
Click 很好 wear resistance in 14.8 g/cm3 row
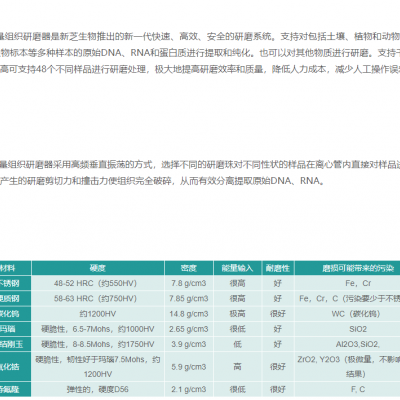278,314
